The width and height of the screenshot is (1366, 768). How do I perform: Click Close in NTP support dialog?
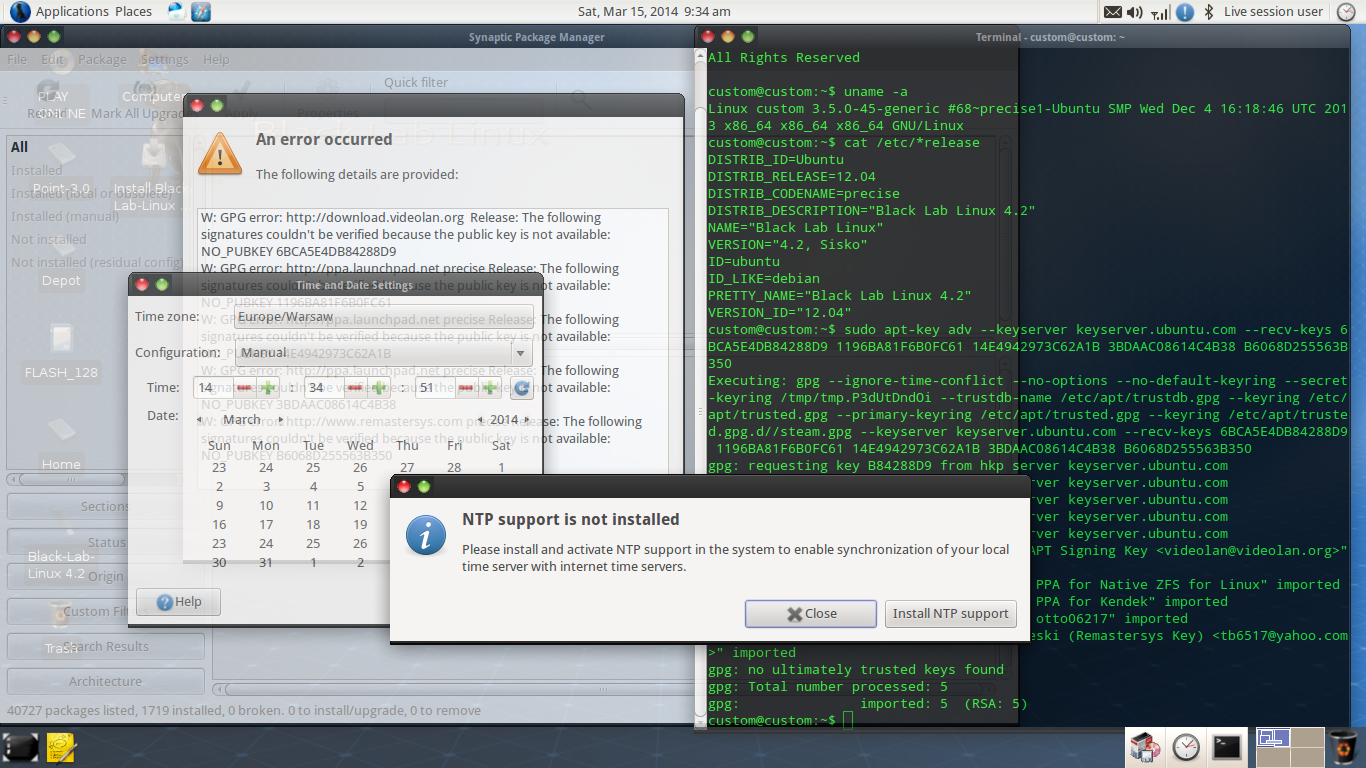click(811, 614)
